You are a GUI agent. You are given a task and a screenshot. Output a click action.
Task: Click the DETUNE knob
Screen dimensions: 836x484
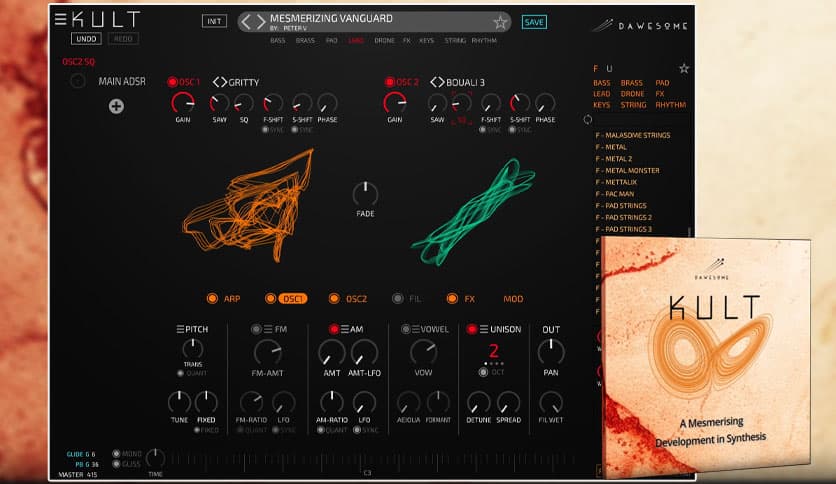pyautogui.click(x=478, y=402)
